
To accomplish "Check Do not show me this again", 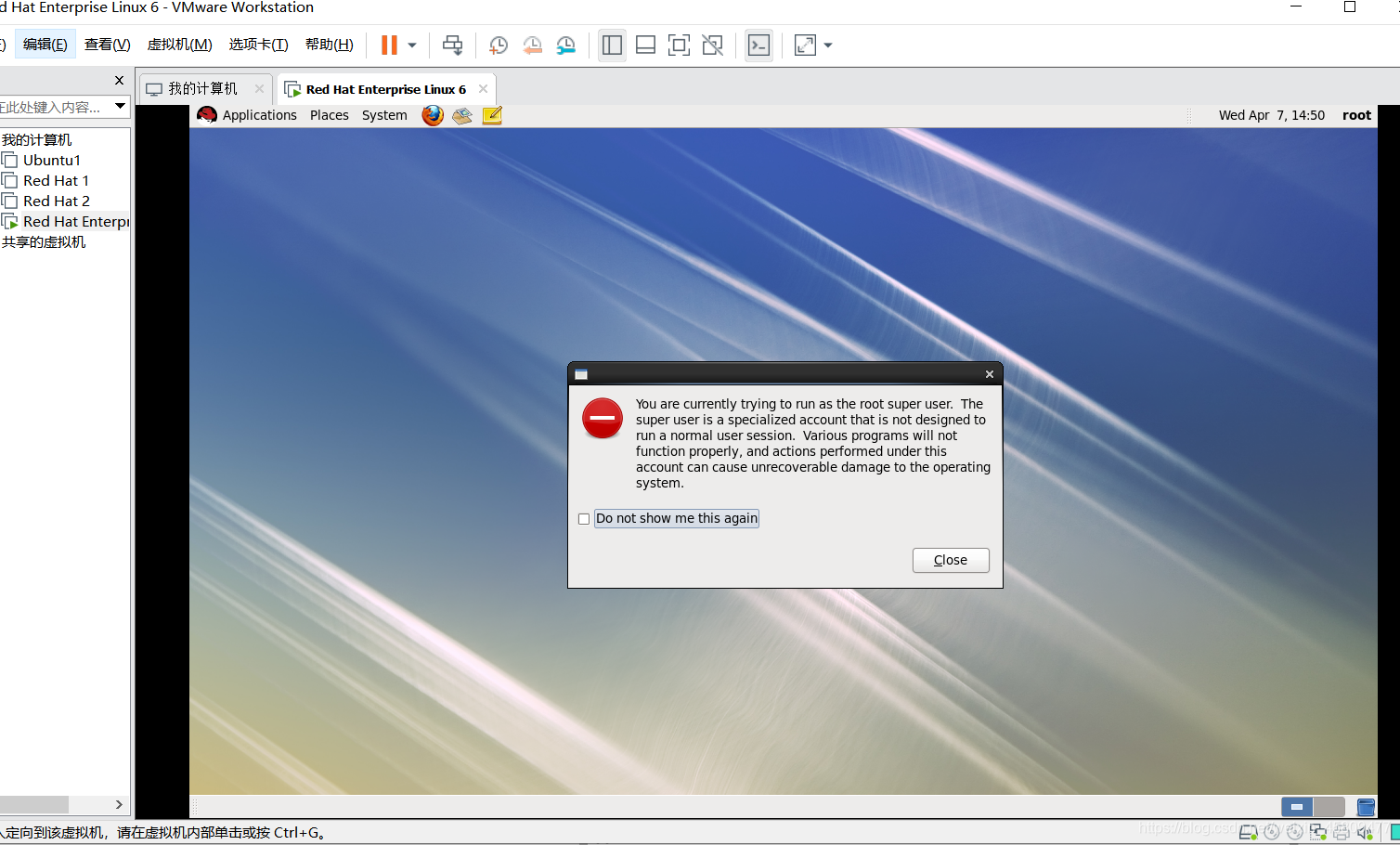I will [584, 519].
